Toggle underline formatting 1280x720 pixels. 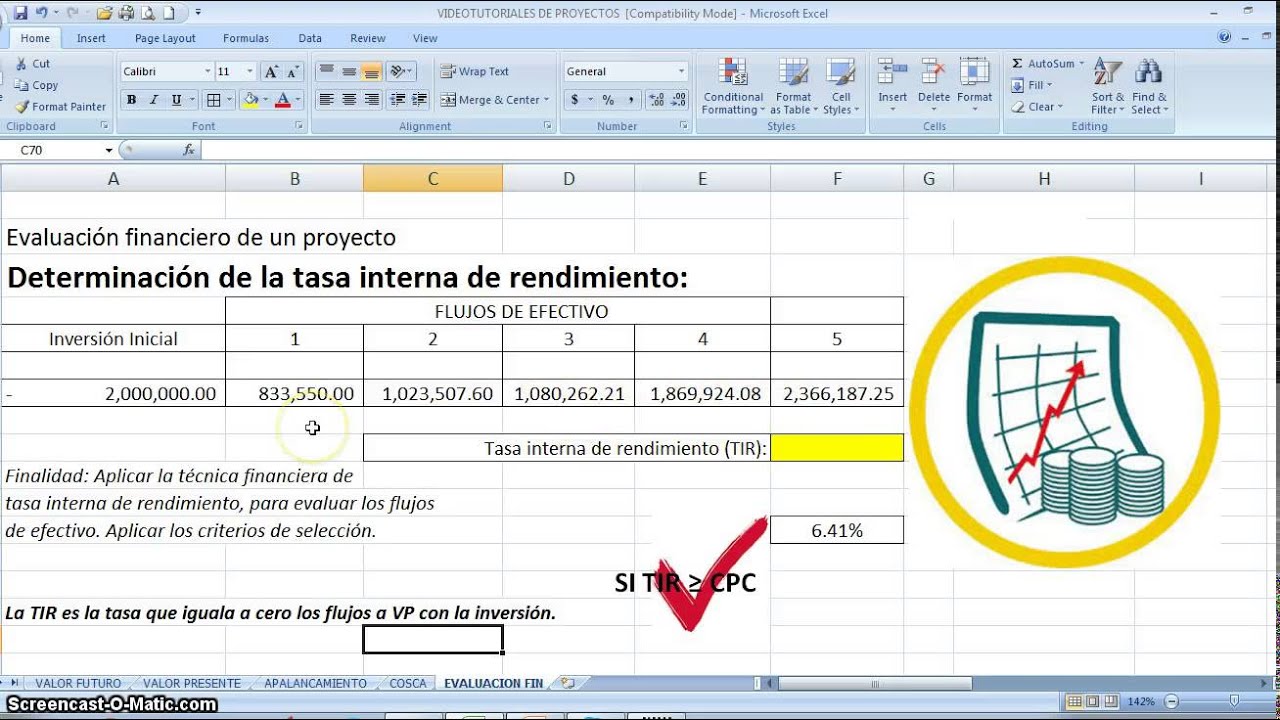coord(177,100)
